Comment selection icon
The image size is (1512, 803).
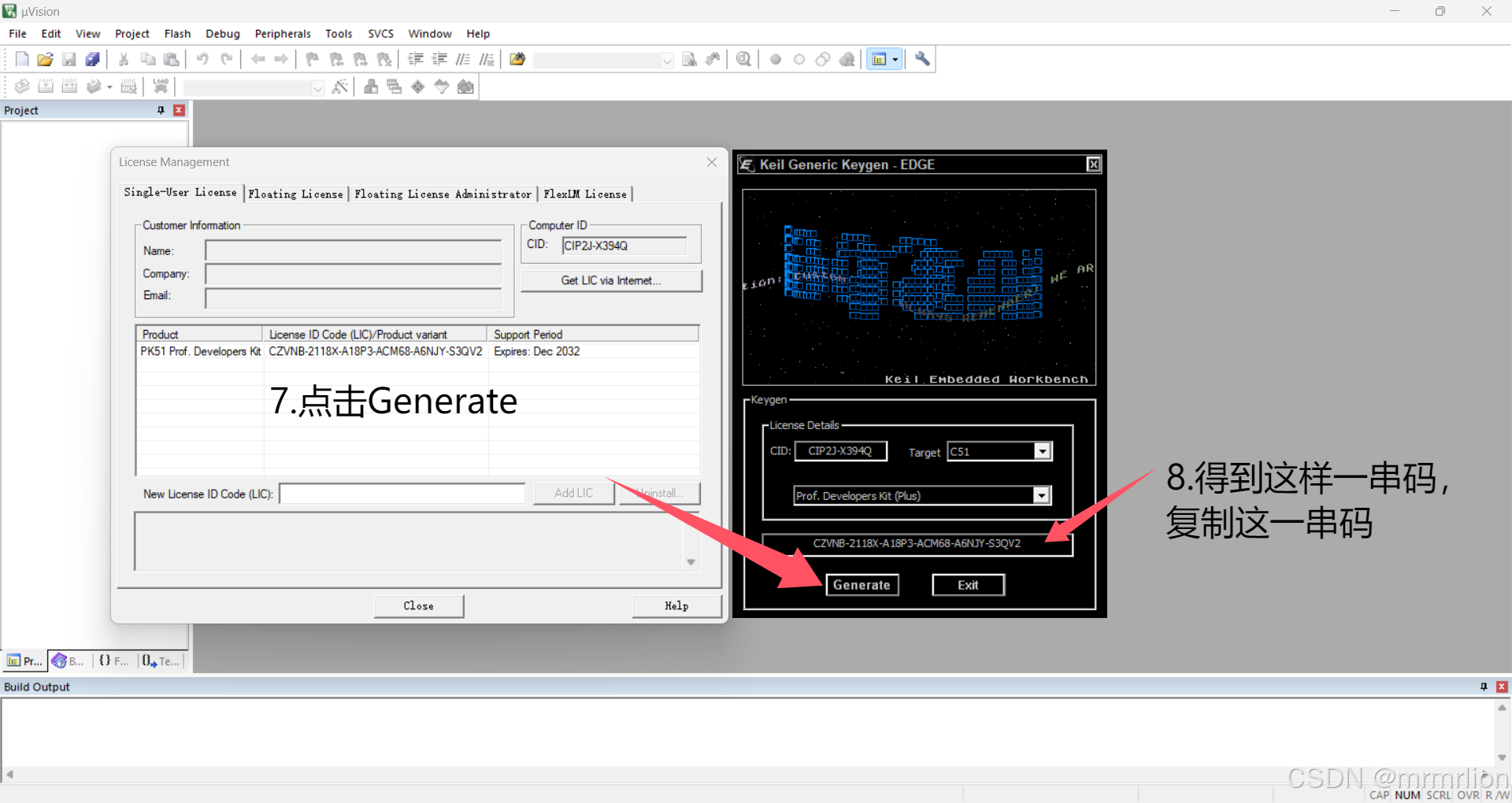463,59
